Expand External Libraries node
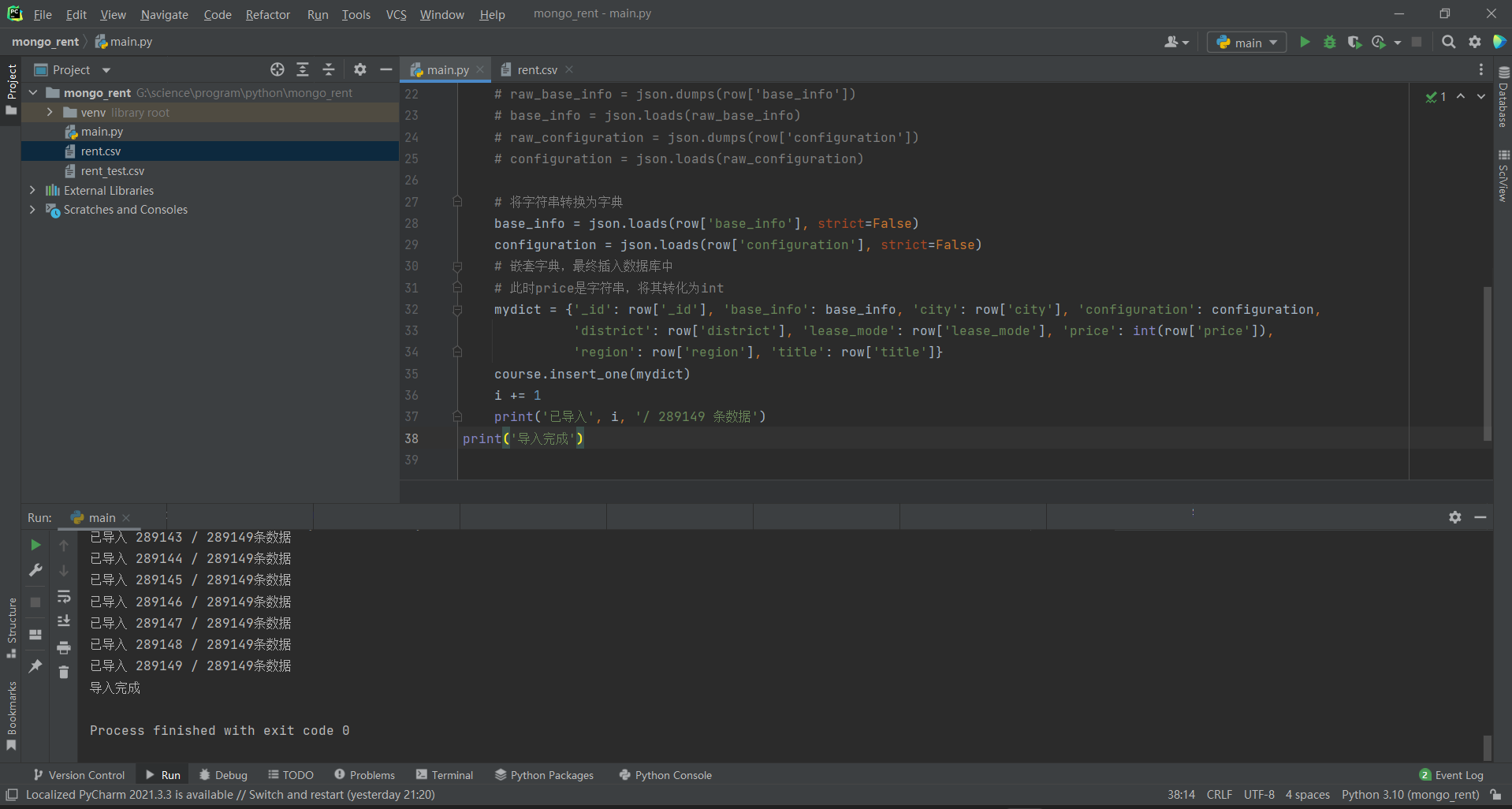Image resolution: width=1512 pixels, height=809 pixels. [x=32, y=190]
